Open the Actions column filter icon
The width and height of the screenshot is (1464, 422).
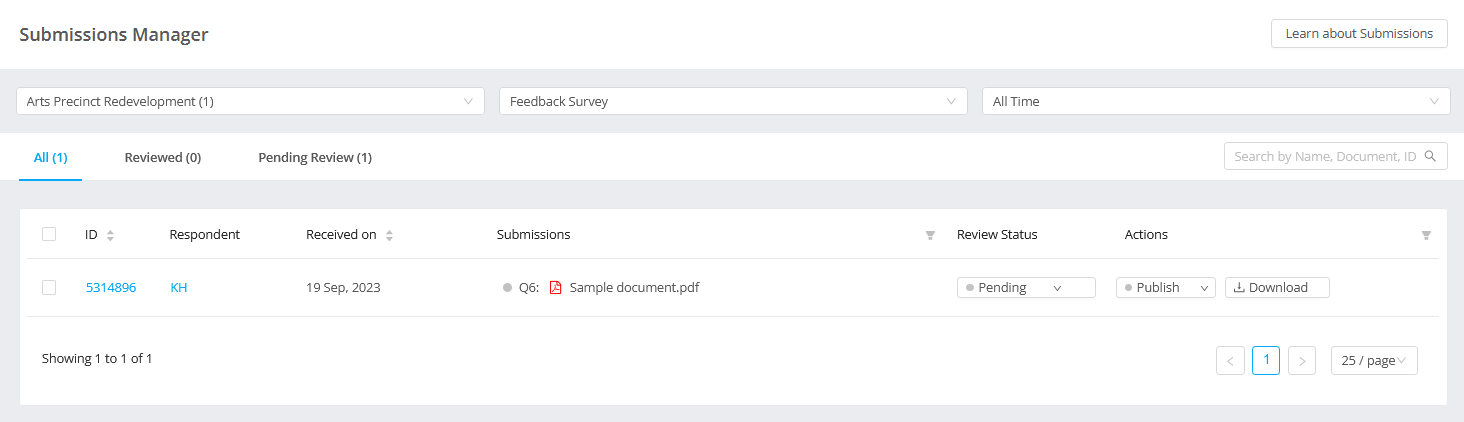[1426, 235]
